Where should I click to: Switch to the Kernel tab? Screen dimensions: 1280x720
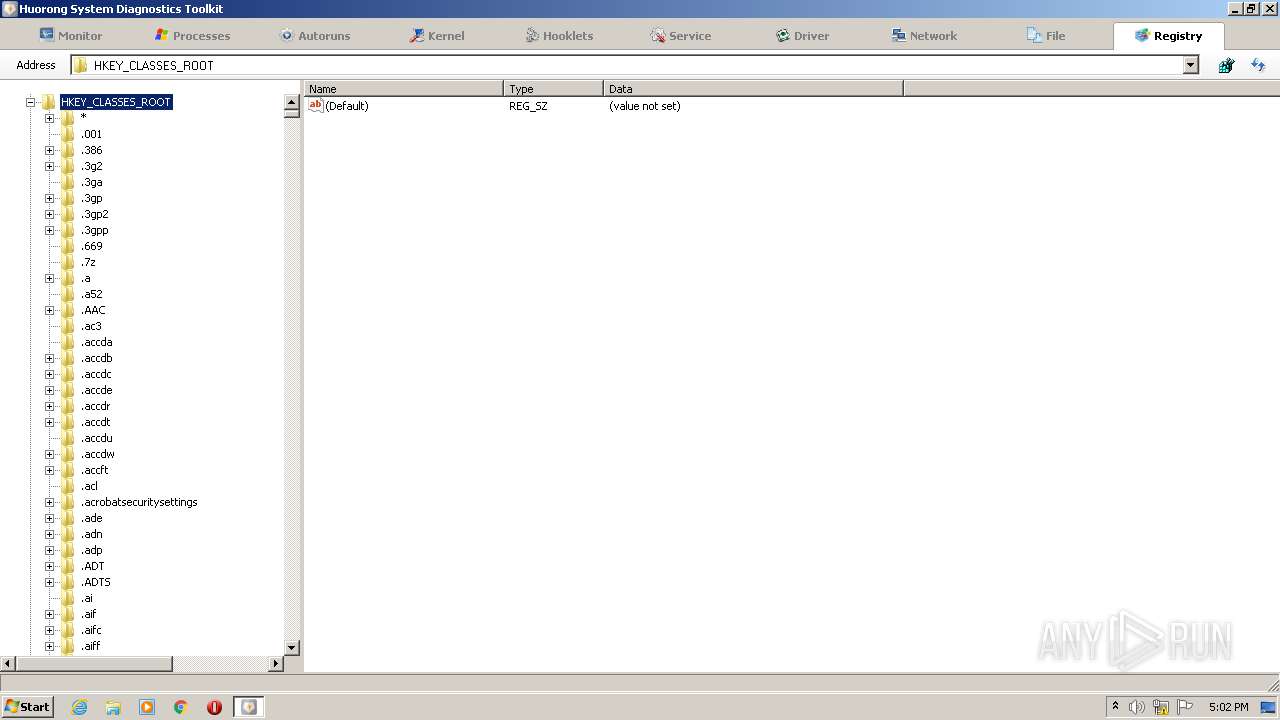pyautogui.click(x=436, y=35)
